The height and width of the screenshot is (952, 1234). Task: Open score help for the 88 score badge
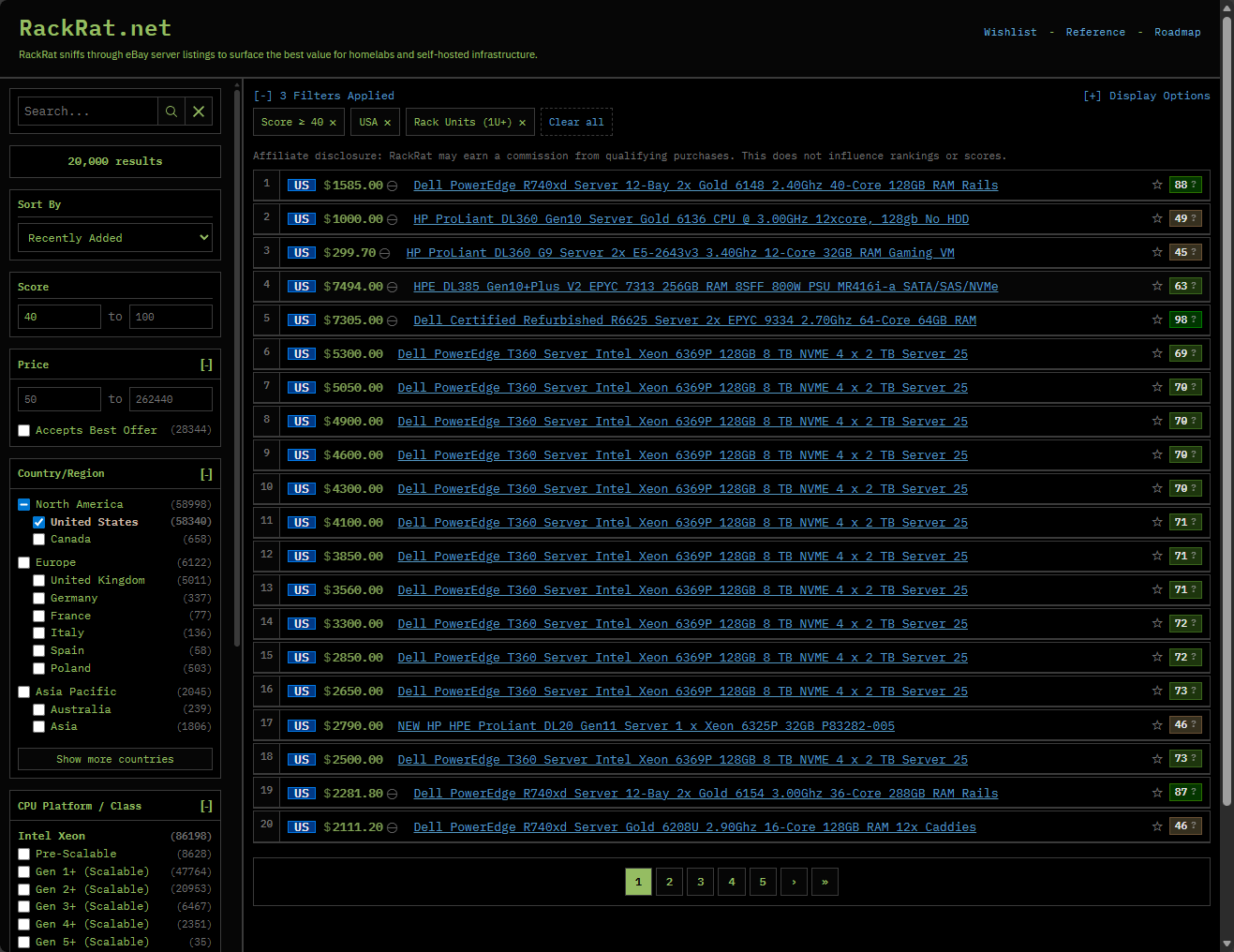1193,185
